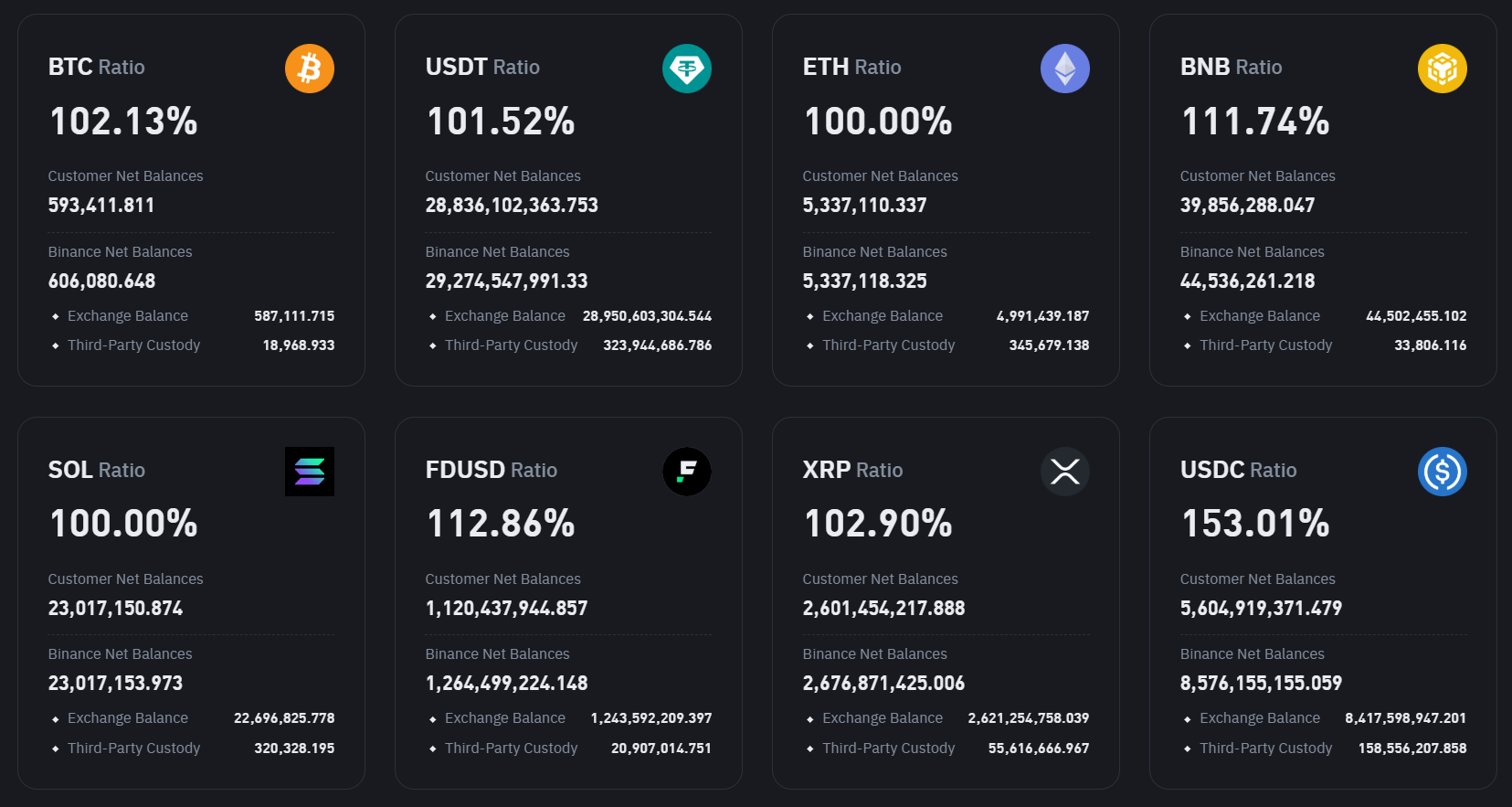Click the 102.90% XRP ratio value
The image size is (1512, 807).
(878, 524)
